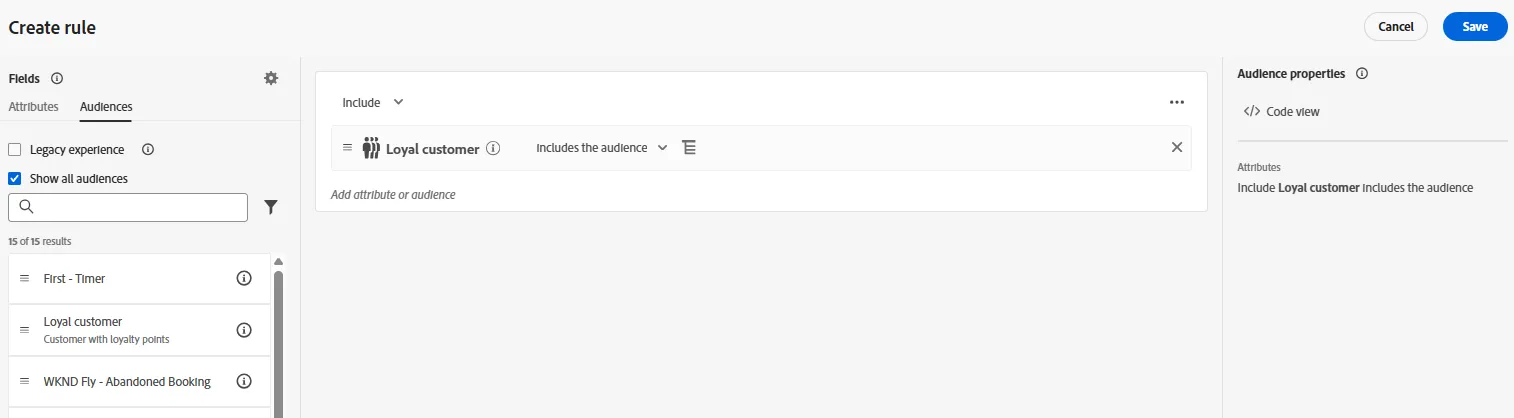
Task: Select the Audiences tab
Action: click(x=106, y=106)
